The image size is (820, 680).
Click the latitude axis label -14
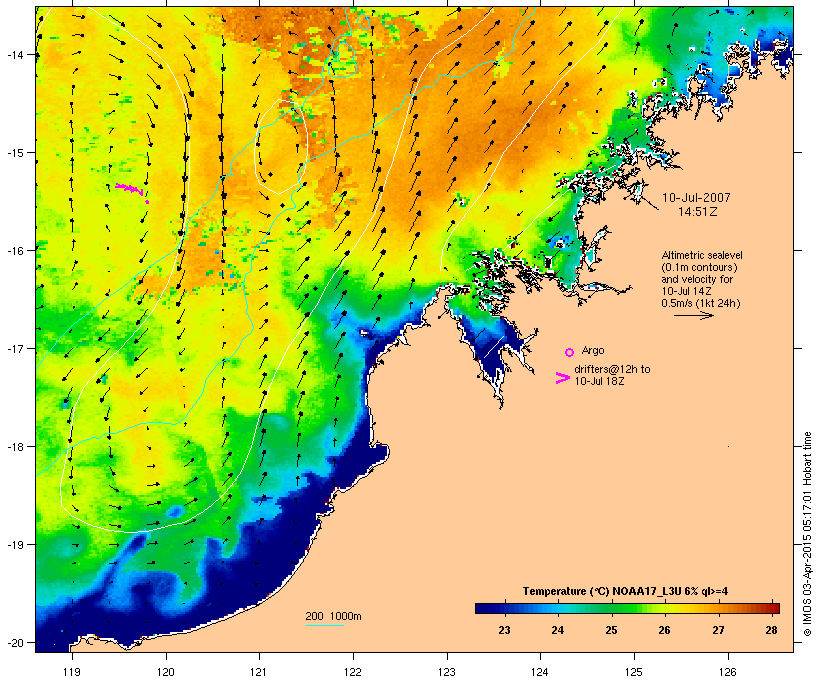(x=15, y=54)
